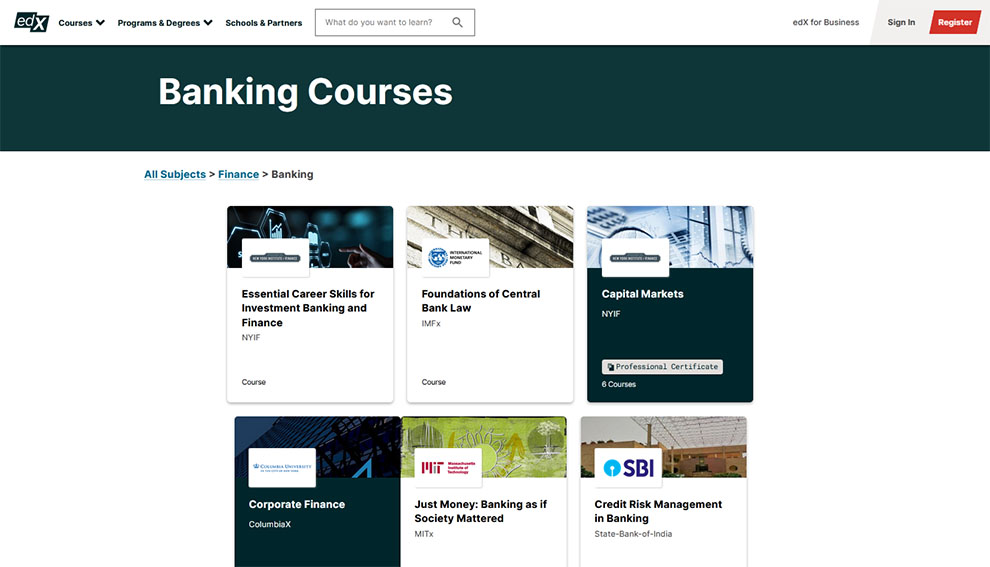The image size is (990, 567).
Task: Open Essential Career Skills for Investment Banking course
Action: 308,308
